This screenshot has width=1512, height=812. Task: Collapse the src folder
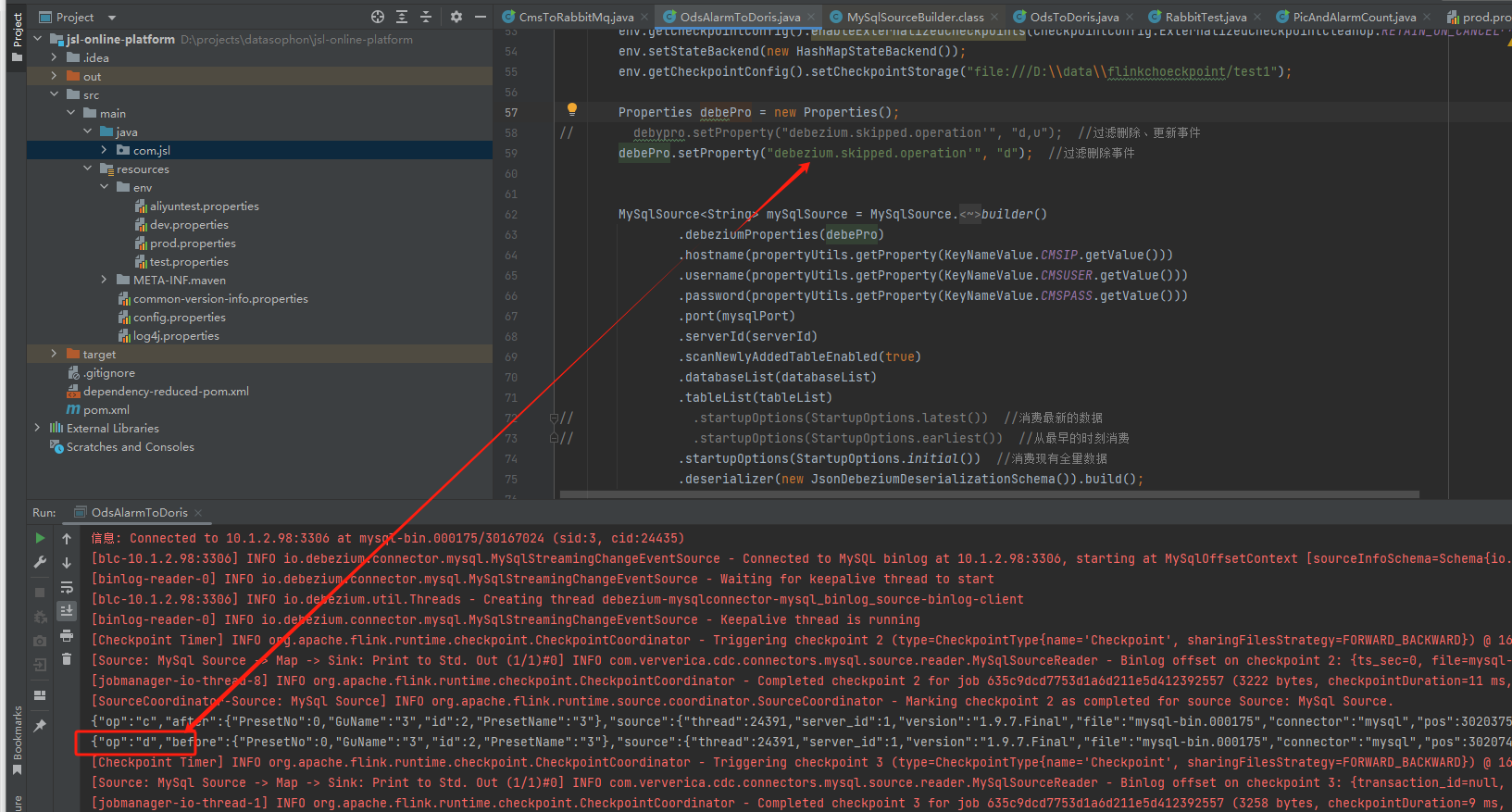point(55,94)
